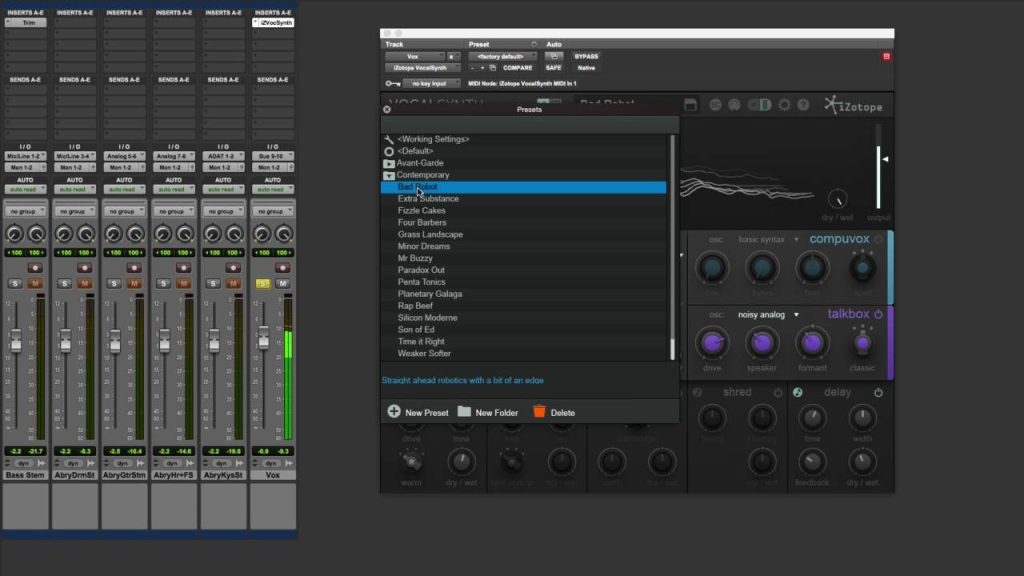This screenshot has width=1024, height=576.
Task: Open the VocalSynth settings gear icon
Action: coord(784,104)
